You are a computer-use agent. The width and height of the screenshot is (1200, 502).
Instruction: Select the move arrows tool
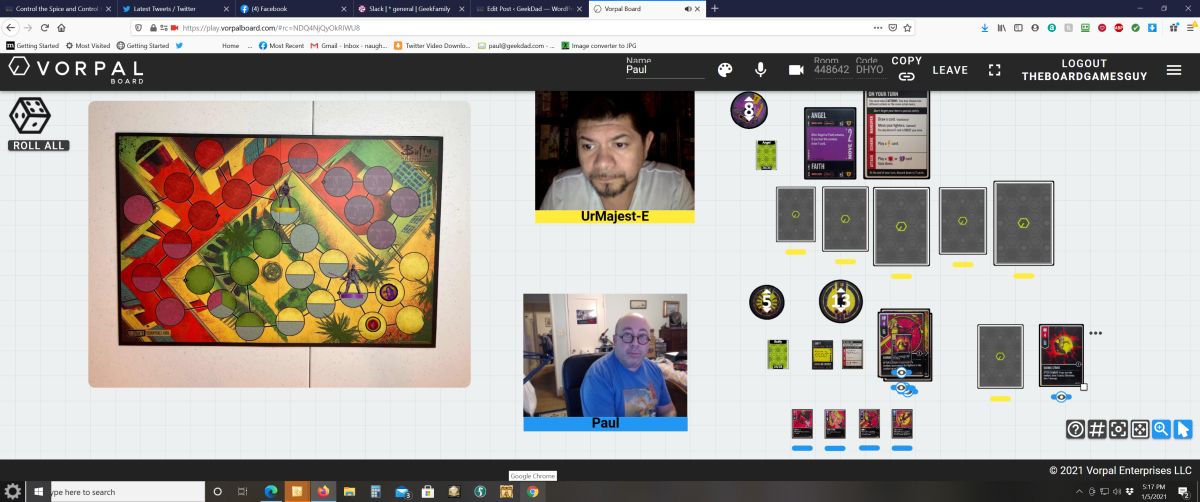pyautogui.click(x=1140, y=429)
